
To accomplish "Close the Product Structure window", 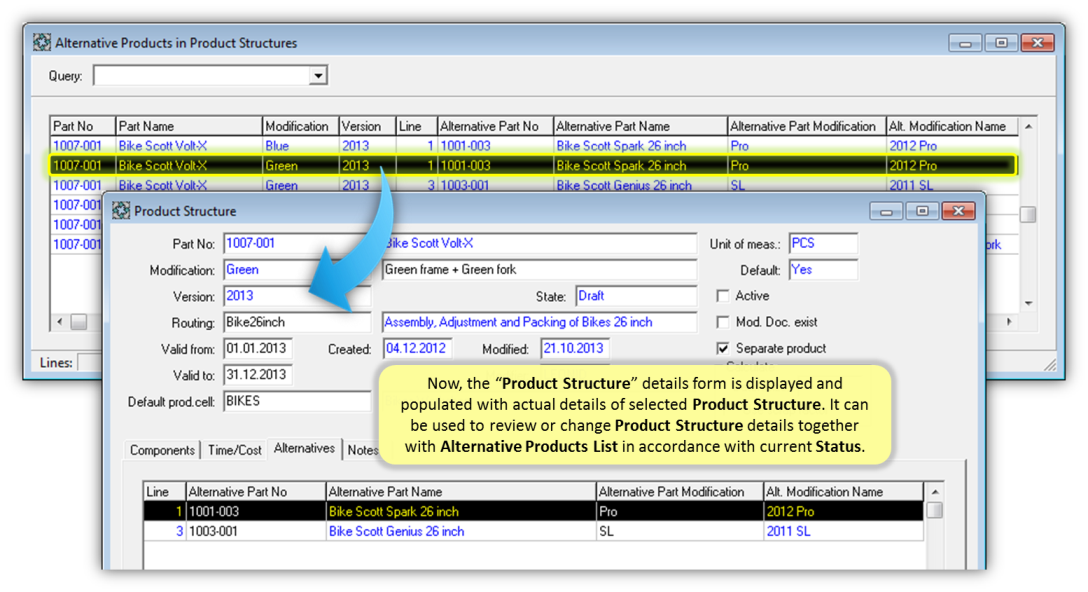I will click(x=958, y=210).
